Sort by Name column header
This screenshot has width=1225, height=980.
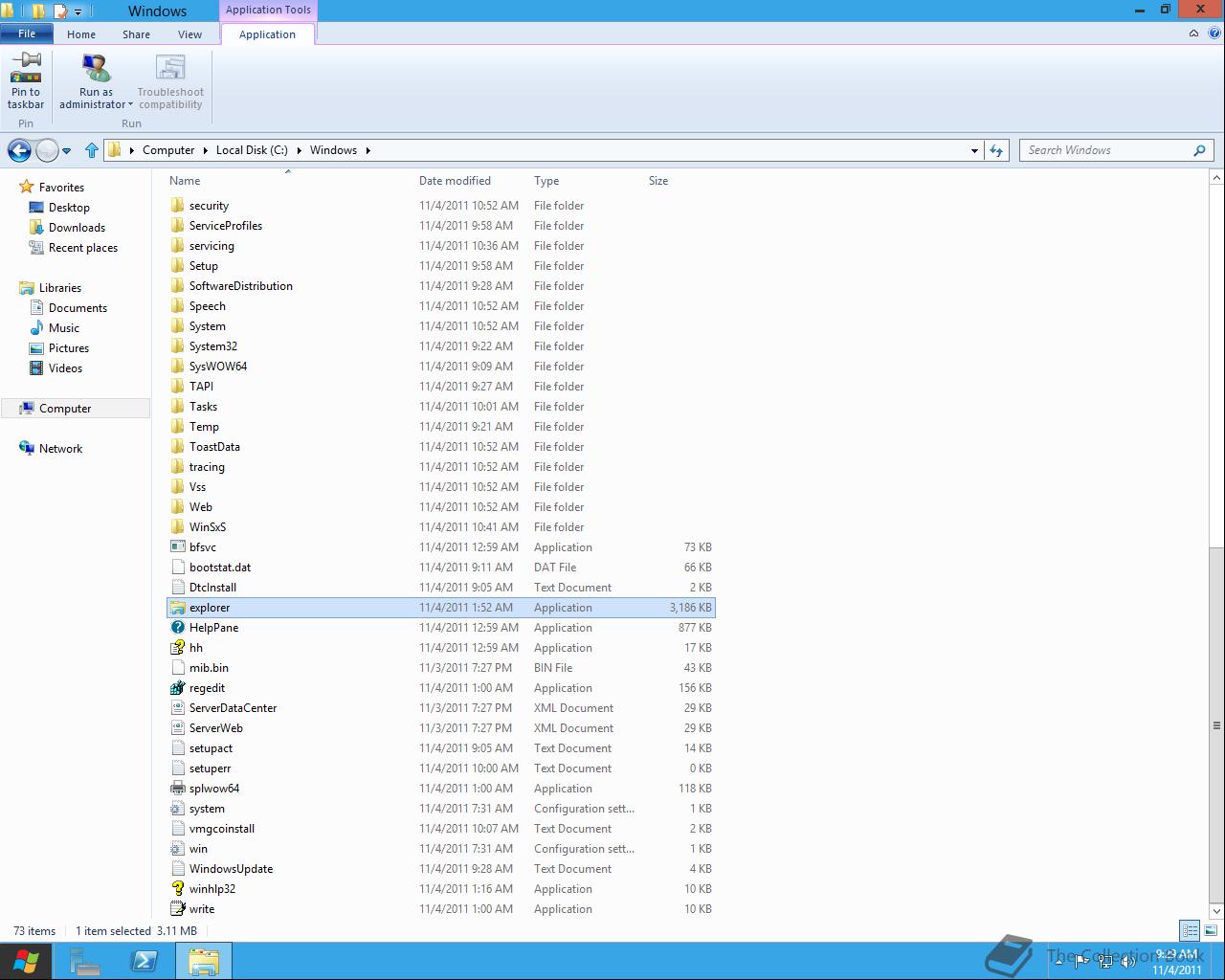[185, 181]
